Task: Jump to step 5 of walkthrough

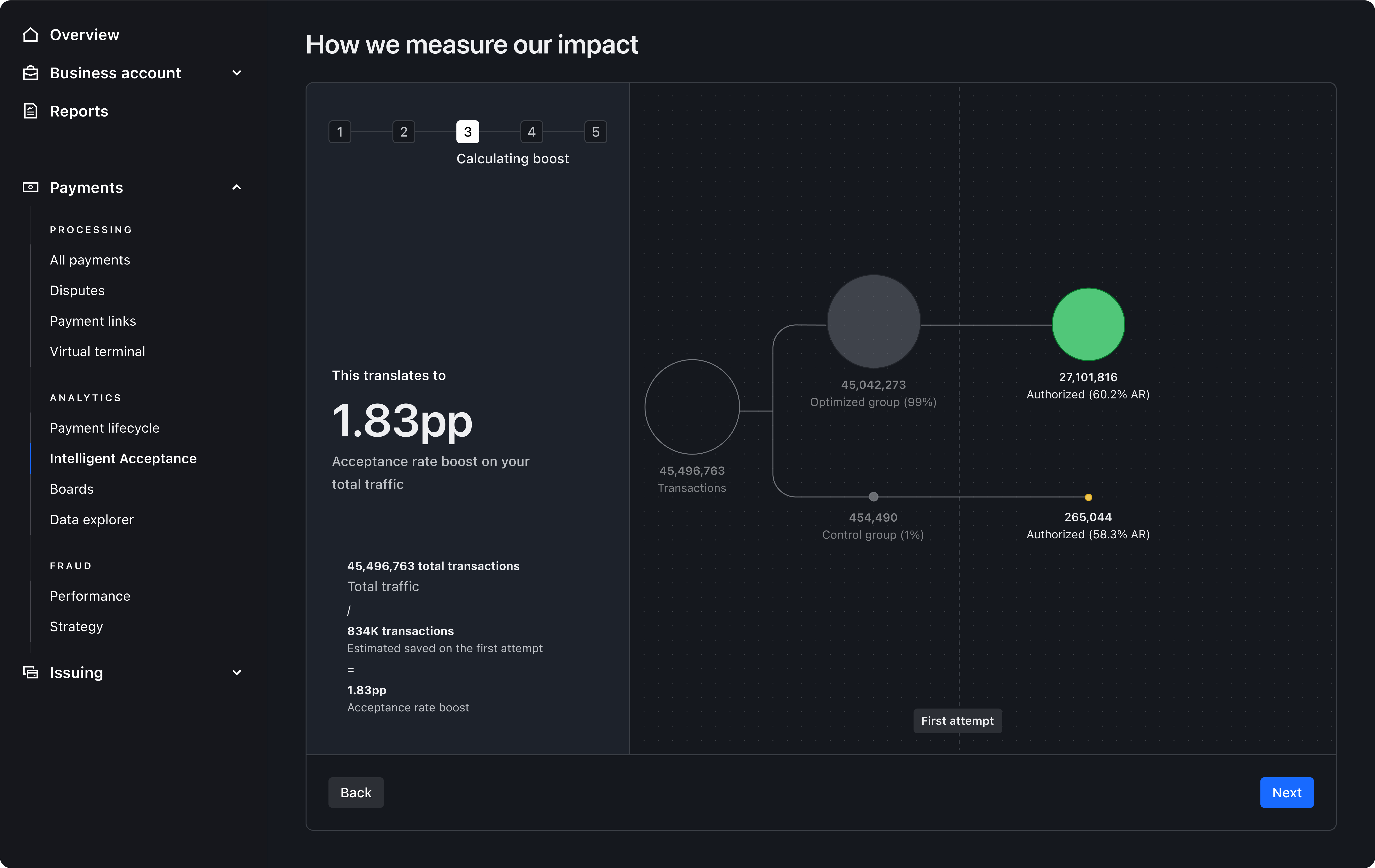Action: 596,132
